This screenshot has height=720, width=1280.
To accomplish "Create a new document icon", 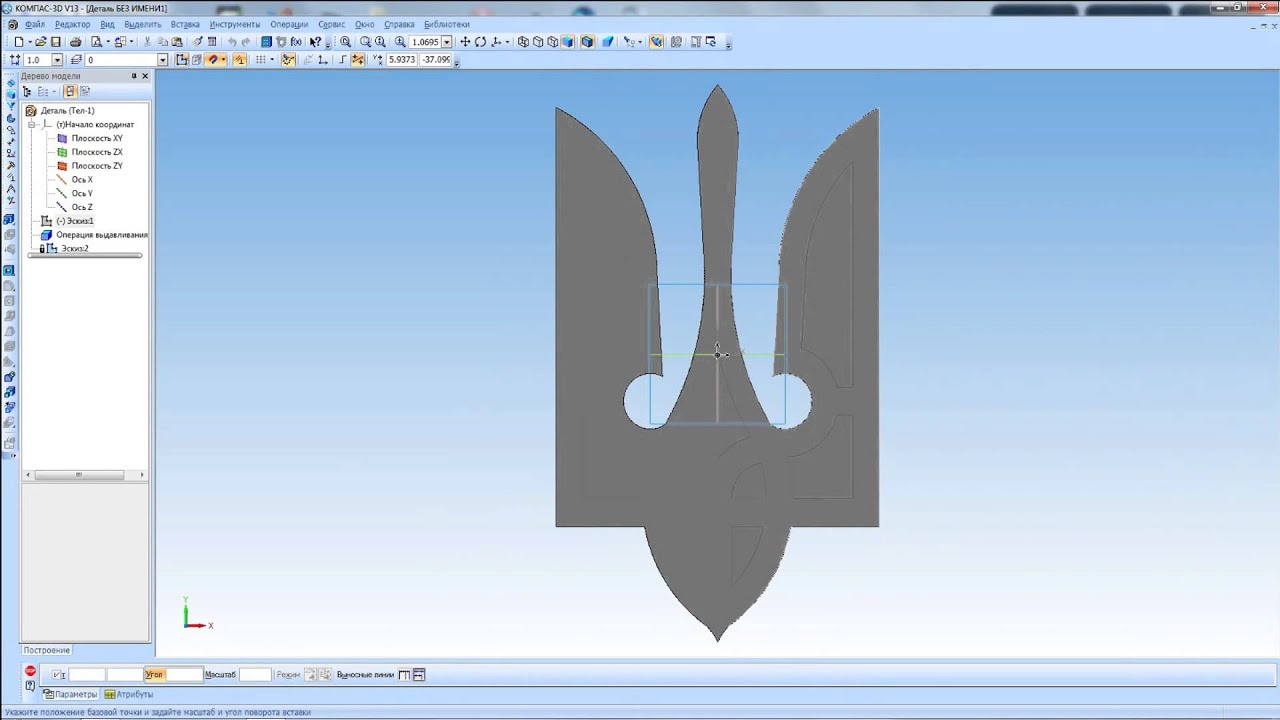I will click(x=18, y=42).
